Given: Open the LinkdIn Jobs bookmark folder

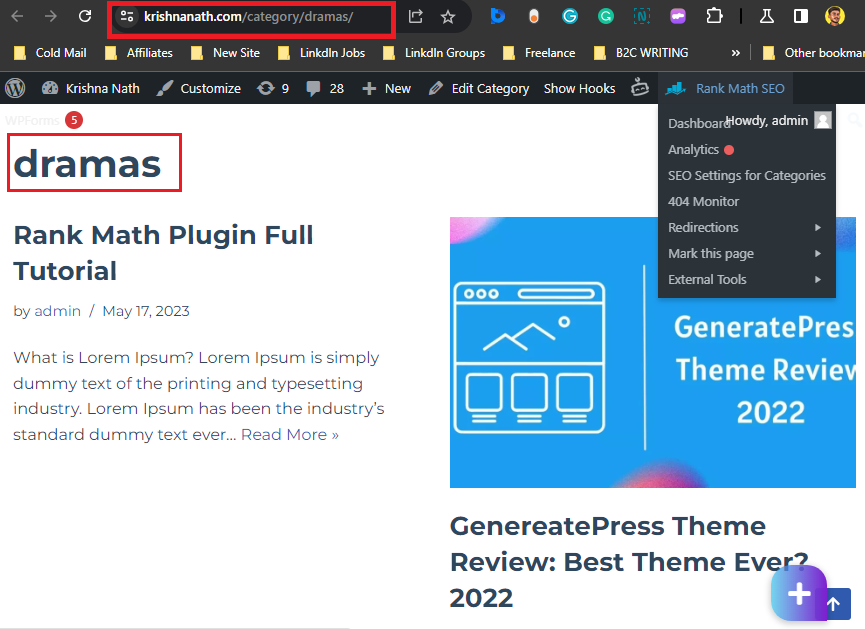Looking at the screenshot, I should pyautogui.click(x=321, y=53).
